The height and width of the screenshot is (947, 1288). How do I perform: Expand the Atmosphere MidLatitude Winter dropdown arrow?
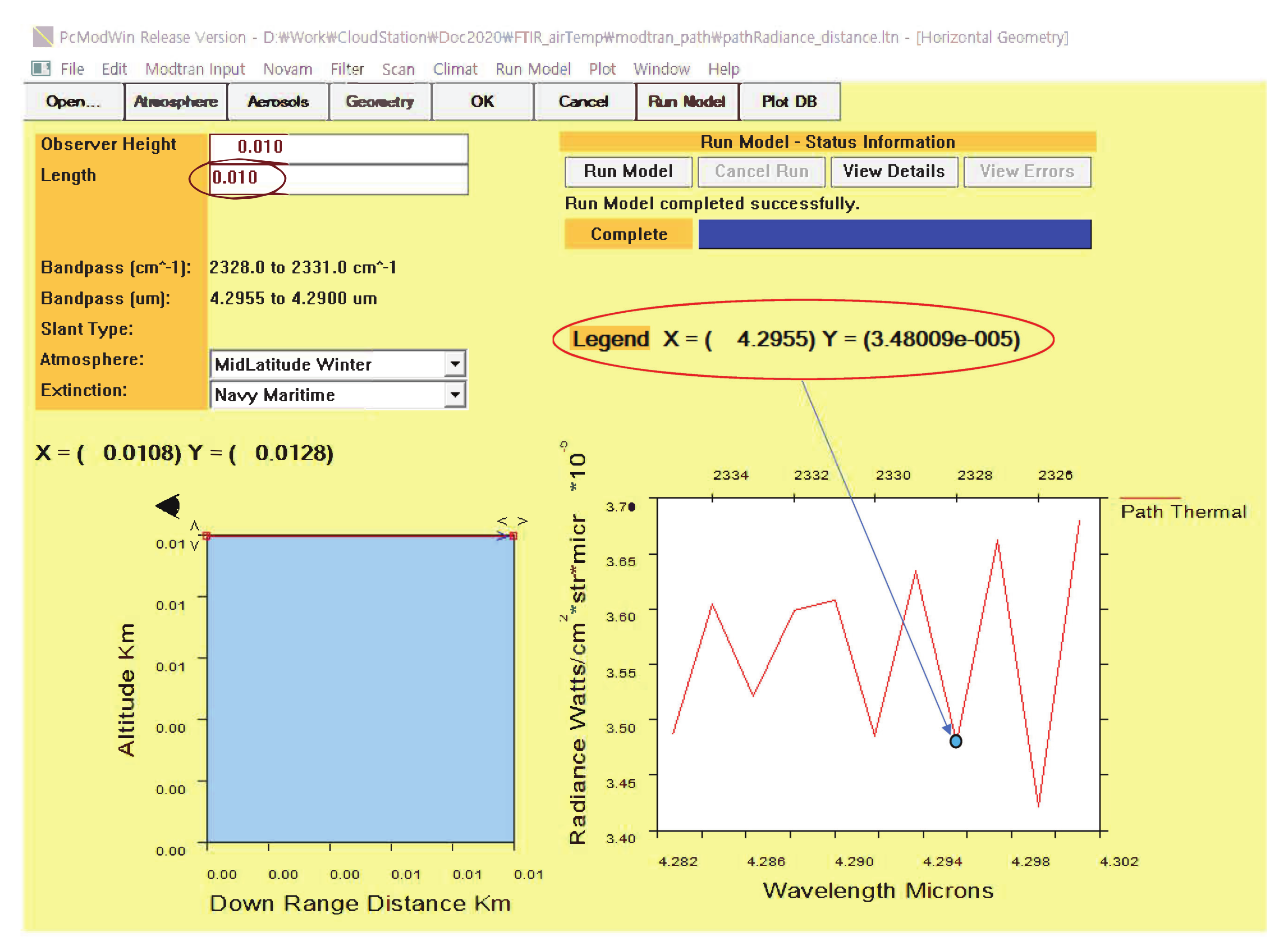pos(455,364)
